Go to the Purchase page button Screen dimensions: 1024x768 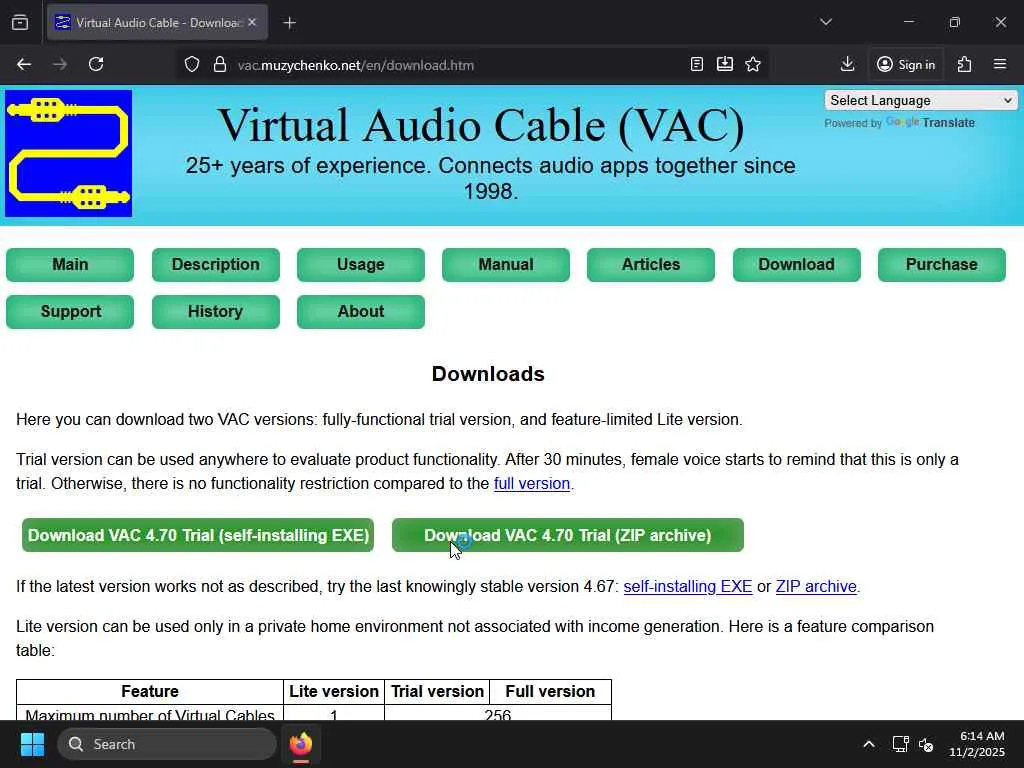(x=942, y=264)
